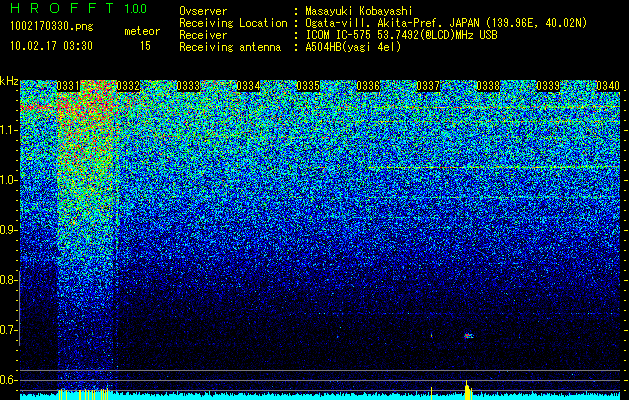Viewport: 629px width, 400px height.
Task: Click the tall yellow spike below 0338
Action: click(x=467, y=390)
